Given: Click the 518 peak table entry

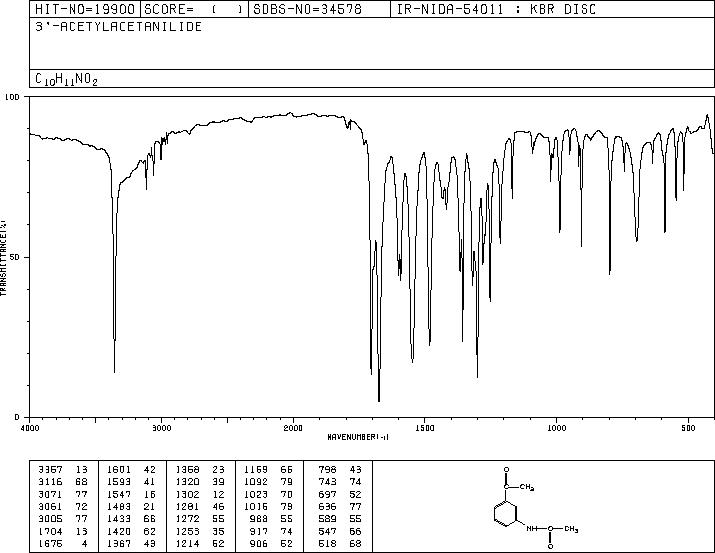Looking at the screenshot, I should click(x=340, y=544).
